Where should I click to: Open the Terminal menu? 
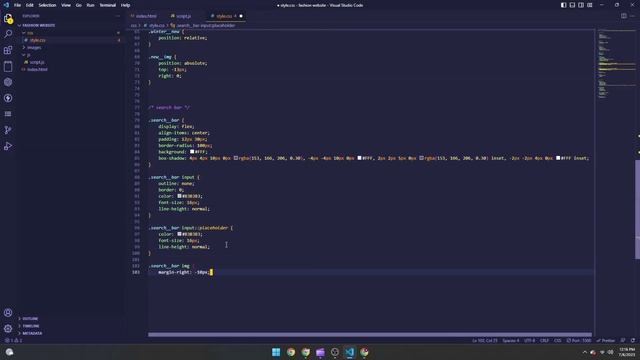coord(108,5)
